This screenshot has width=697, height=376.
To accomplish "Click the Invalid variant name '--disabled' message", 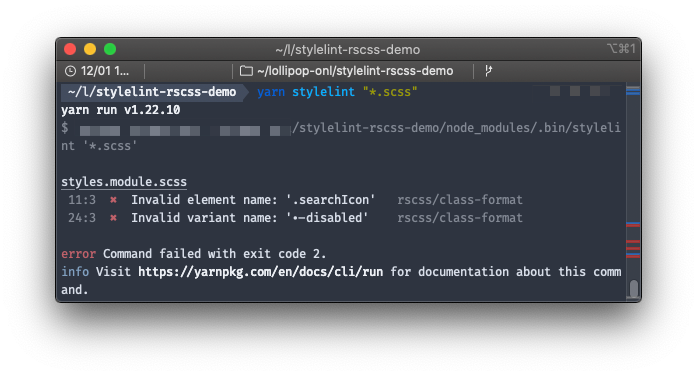I will tap(249, 218).
